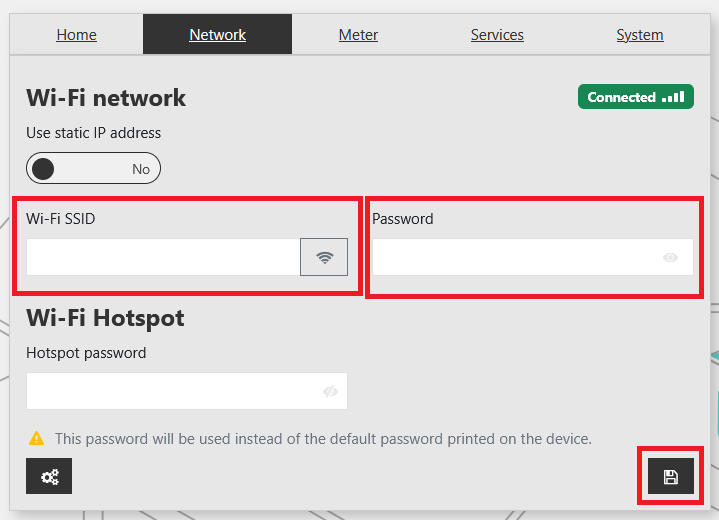This screenshot has height=520, width=719.
Task: Click the 'Wi-Fi network' heading
Action: point(106,98)
